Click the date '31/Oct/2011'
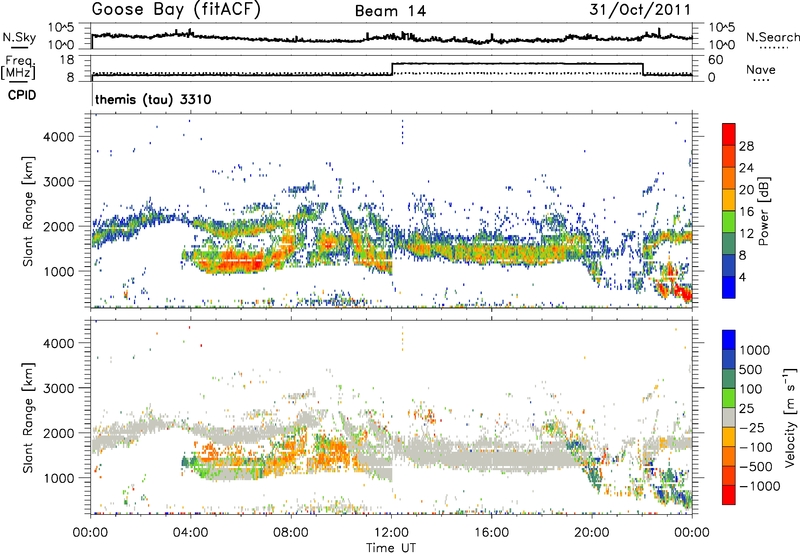Viewport: 800px width, 554px height. point(640,9)
